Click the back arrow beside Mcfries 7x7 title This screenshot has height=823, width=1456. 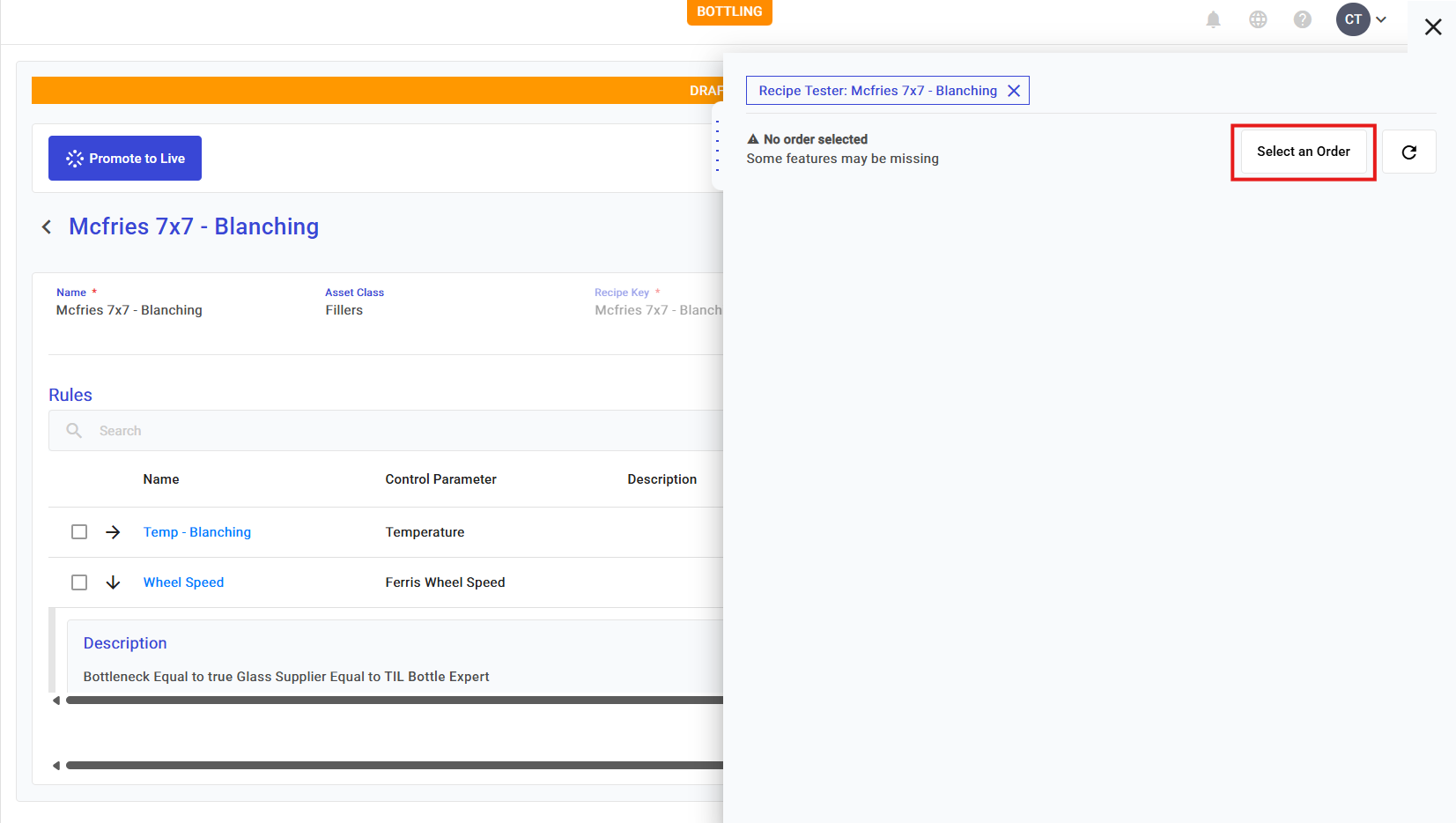pos(47,227)
